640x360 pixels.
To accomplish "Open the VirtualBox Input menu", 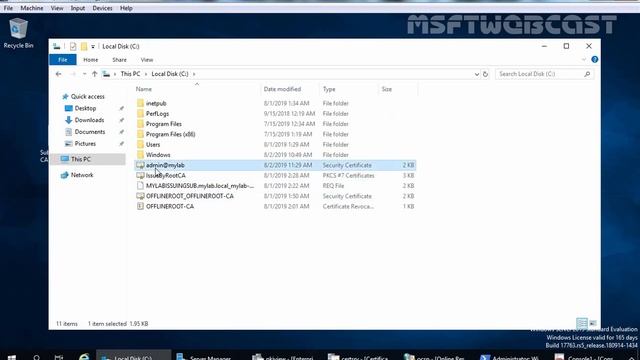I will pos(78,8).
